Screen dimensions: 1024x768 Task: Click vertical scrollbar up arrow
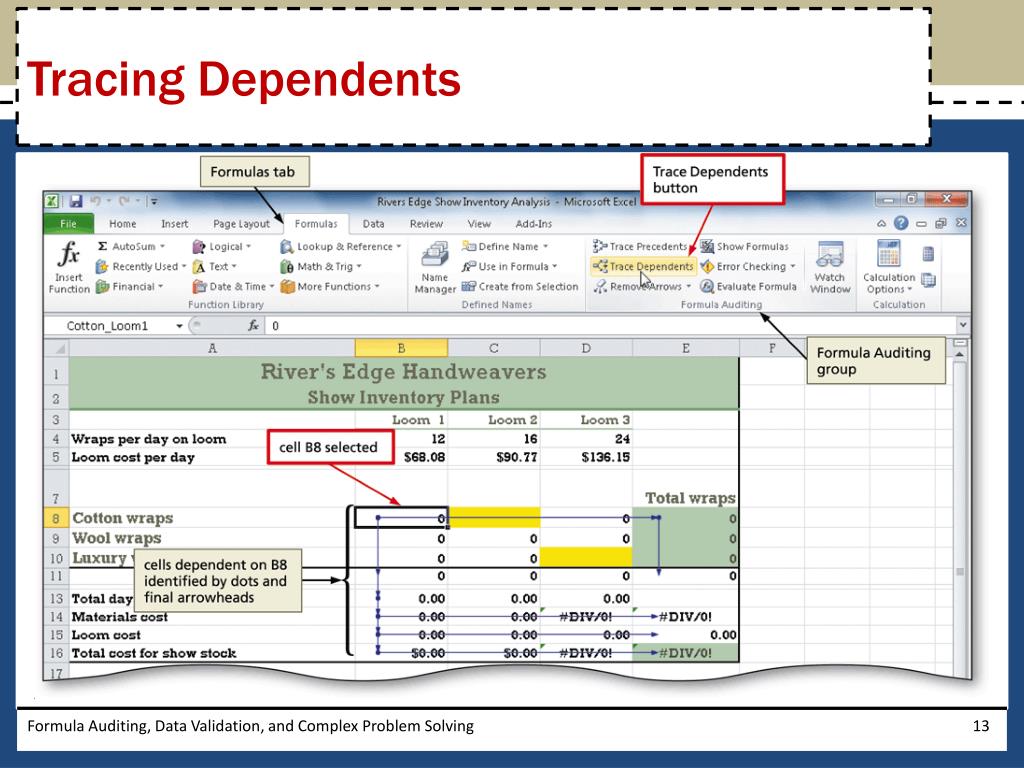click(x=960, y=353)
